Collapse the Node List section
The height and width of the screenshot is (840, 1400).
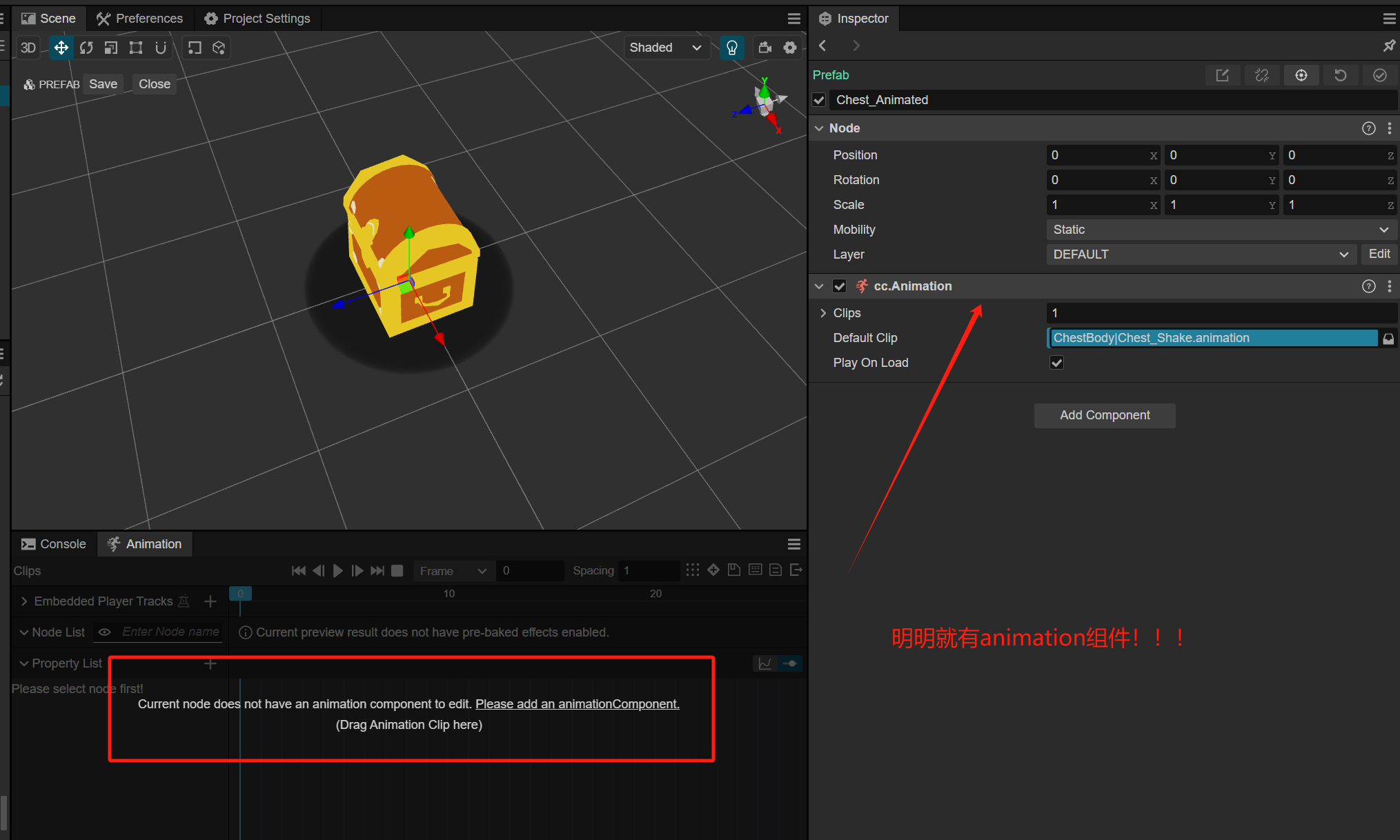24,632
